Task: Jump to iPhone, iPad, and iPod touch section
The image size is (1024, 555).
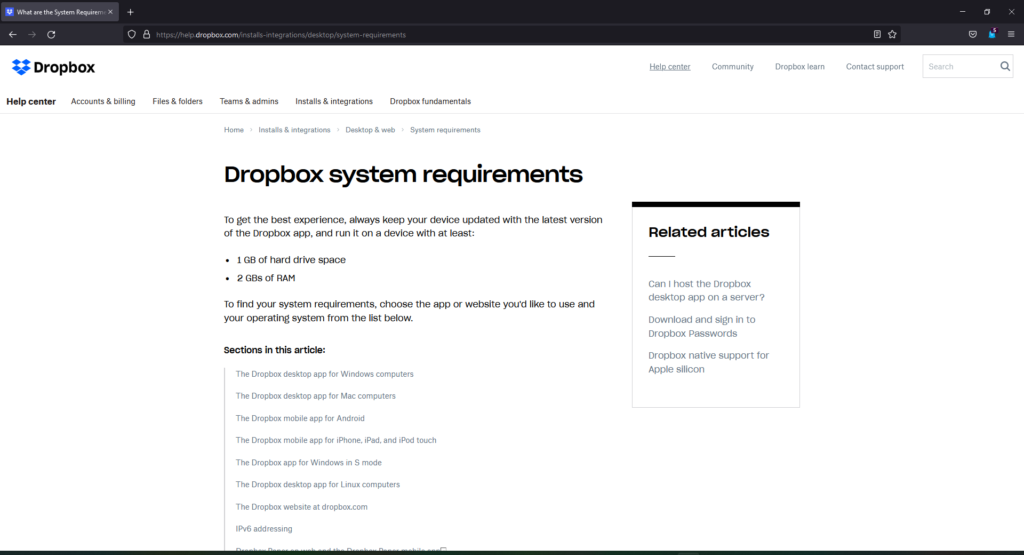Action: pos(336,440)
